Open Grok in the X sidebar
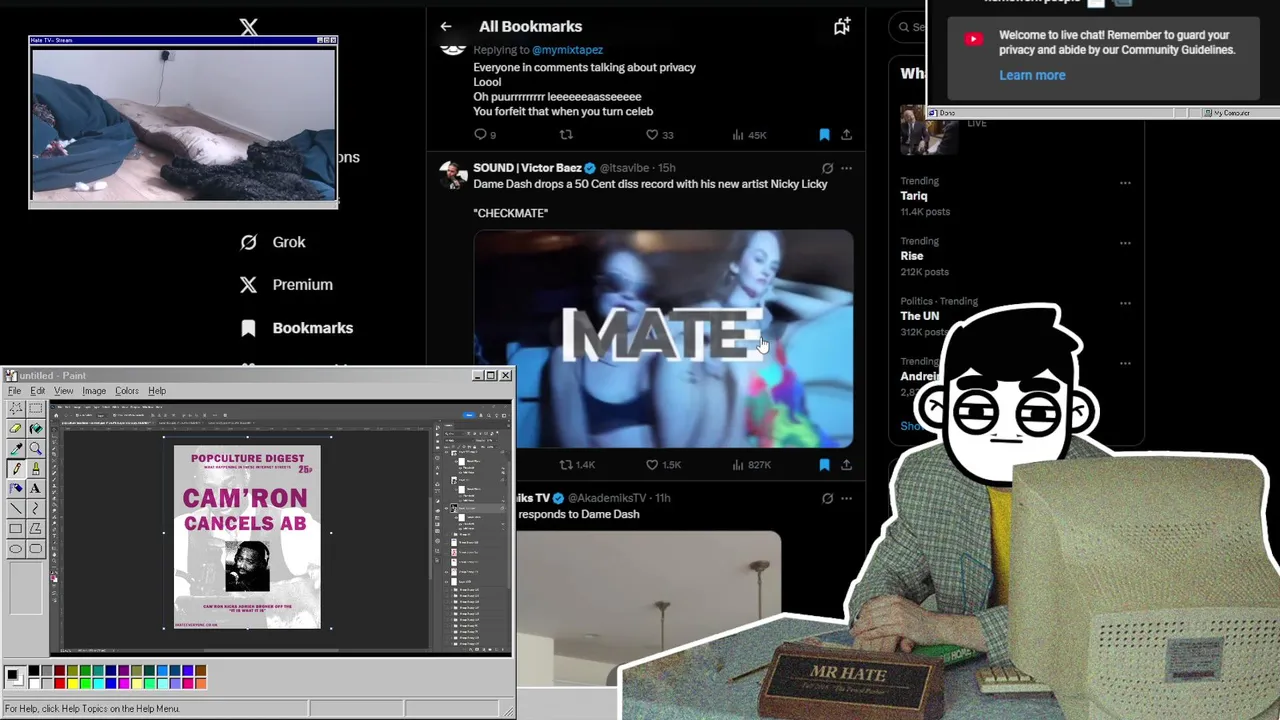Viewport: 1280px width, 720px height. point(273,242)
